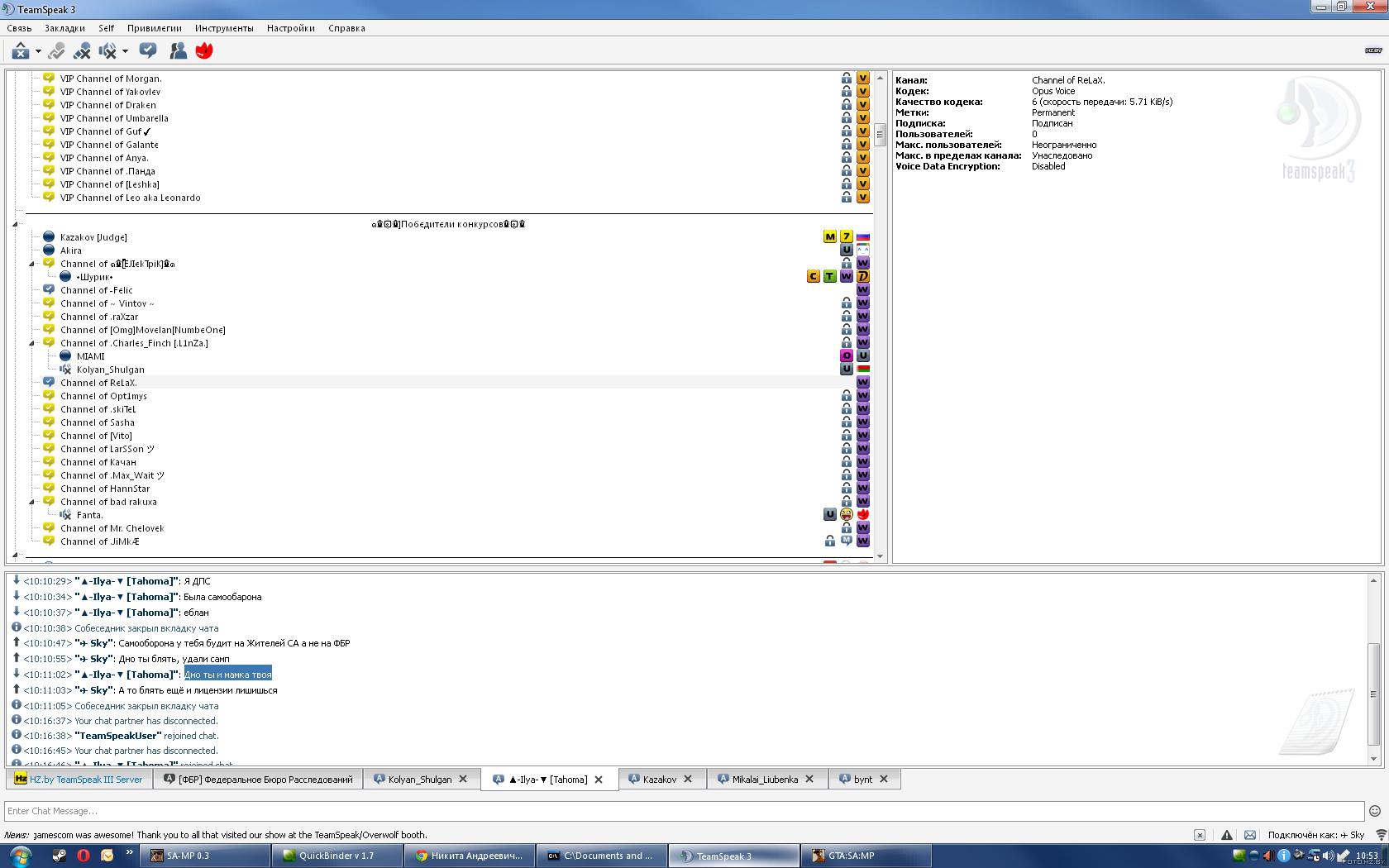This screenshot has height=868, width=1389.
Task: Click the D badge on Шурик row
Action: (x=863, y=277)
